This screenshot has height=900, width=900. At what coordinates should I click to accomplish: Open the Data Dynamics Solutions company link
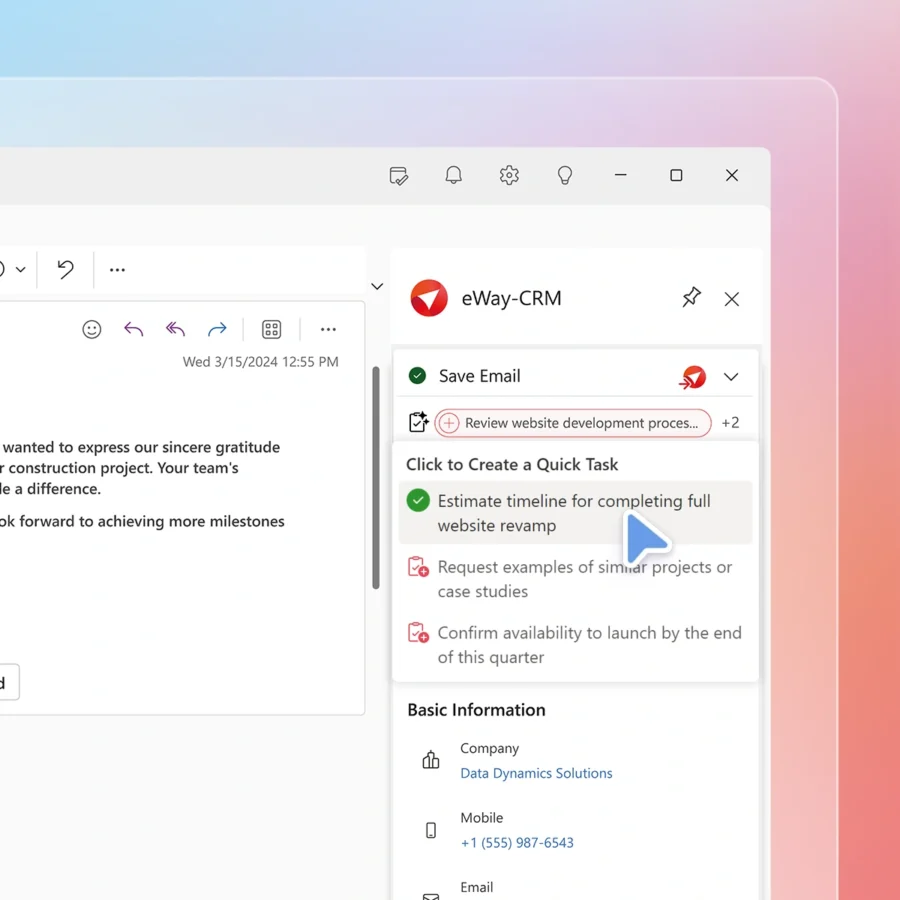[536, 773]
